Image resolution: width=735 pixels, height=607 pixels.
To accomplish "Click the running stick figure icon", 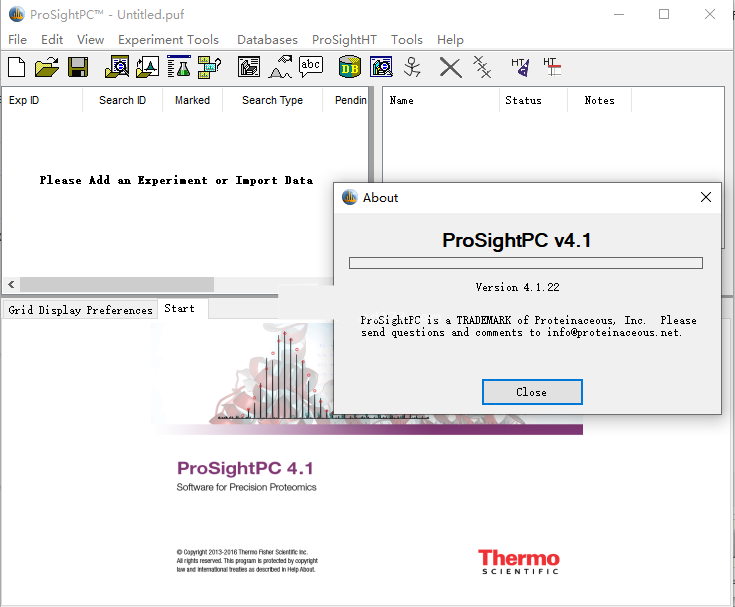I will click(x=412, y=67).
